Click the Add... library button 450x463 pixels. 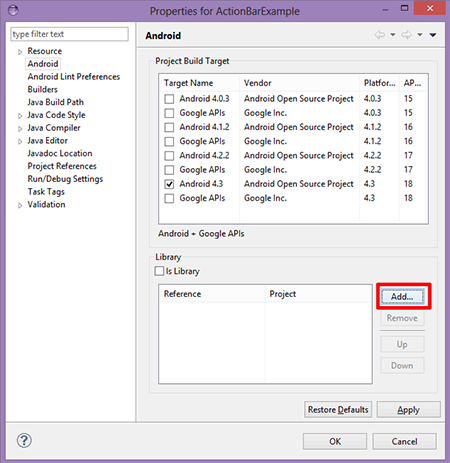[402, 296]
